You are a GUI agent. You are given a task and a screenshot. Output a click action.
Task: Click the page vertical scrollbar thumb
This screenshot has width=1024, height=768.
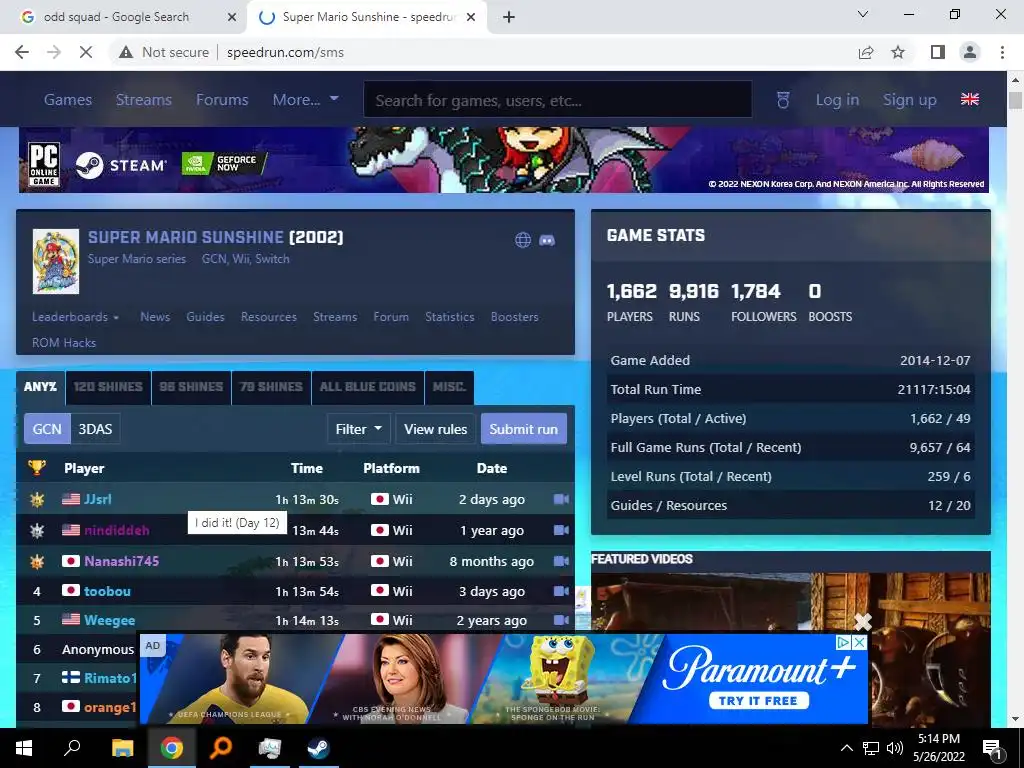click(1015, 100)
